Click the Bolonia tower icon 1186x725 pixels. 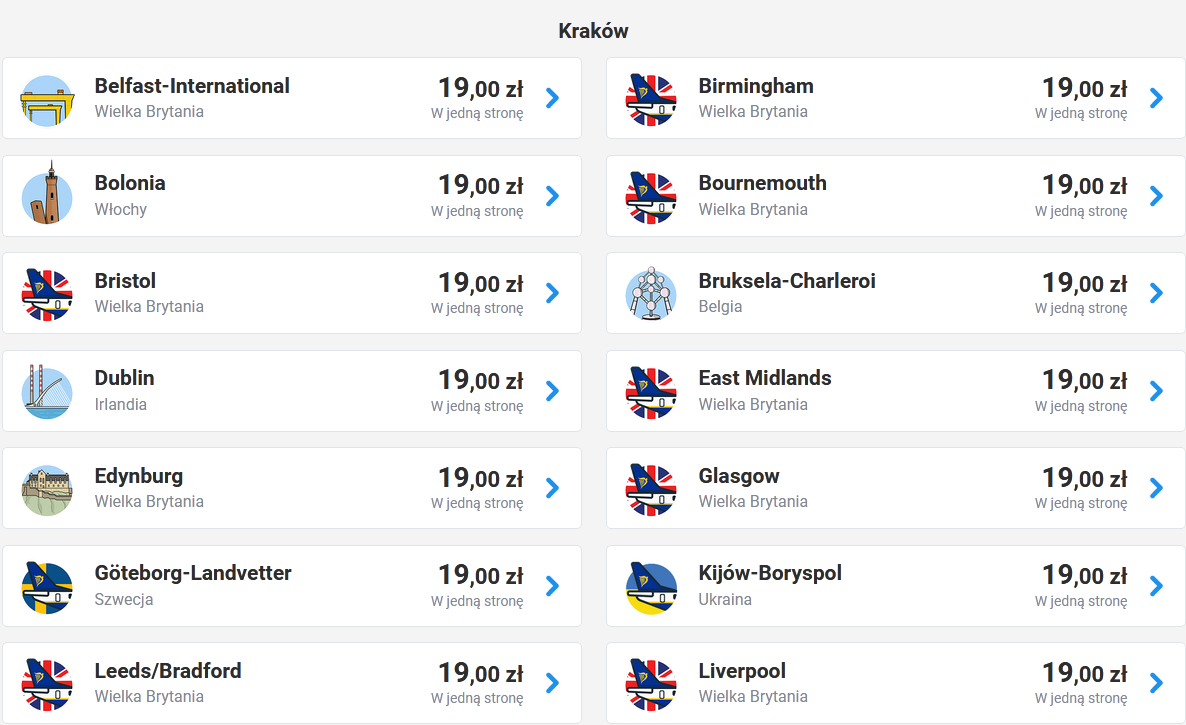pyautogui.click(x=47, y=194)
